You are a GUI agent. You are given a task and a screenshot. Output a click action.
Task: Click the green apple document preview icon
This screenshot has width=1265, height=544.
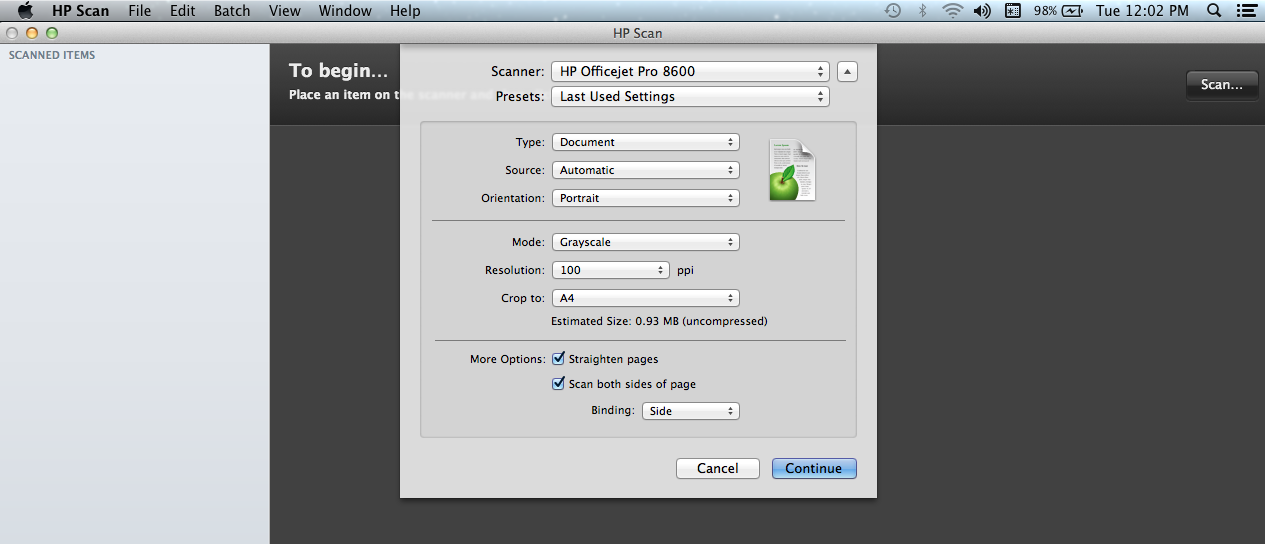click(x=791, y=170)
